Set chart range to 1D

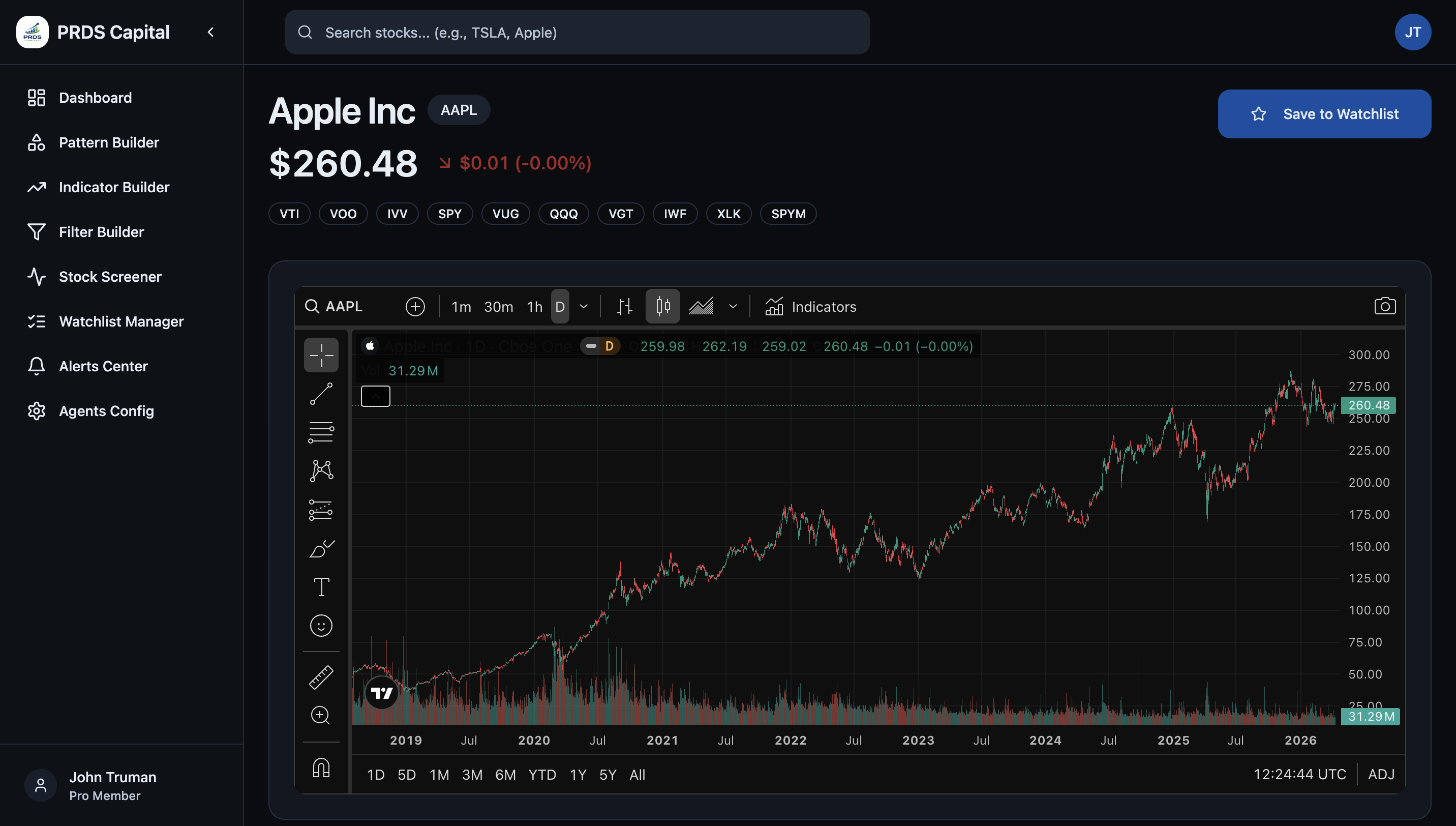click(x=375, y=775)
